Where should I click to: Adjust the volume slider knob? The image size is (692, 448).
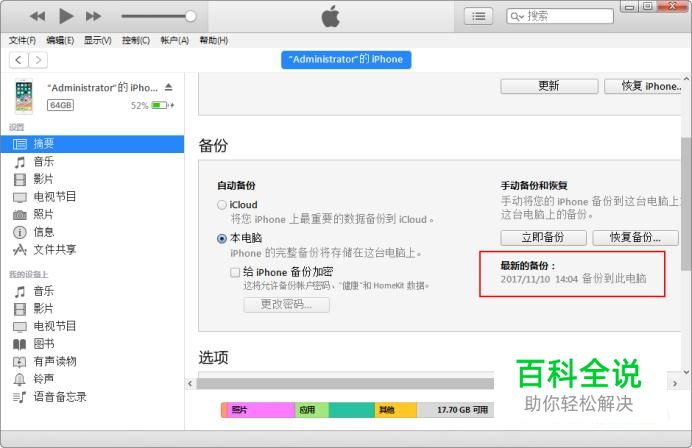coord(191,16)
